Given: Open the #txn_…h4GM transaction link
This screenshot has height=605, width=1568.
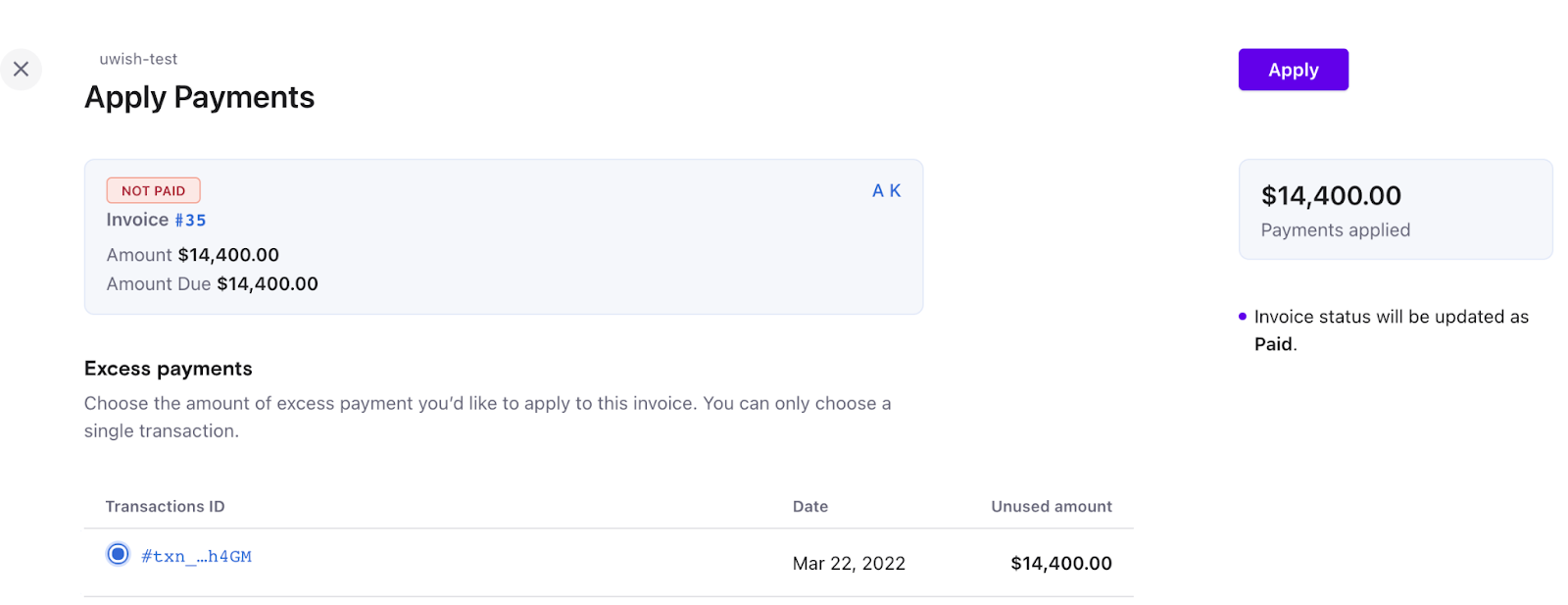Looking at the screenshot, I should click(196, 557).
